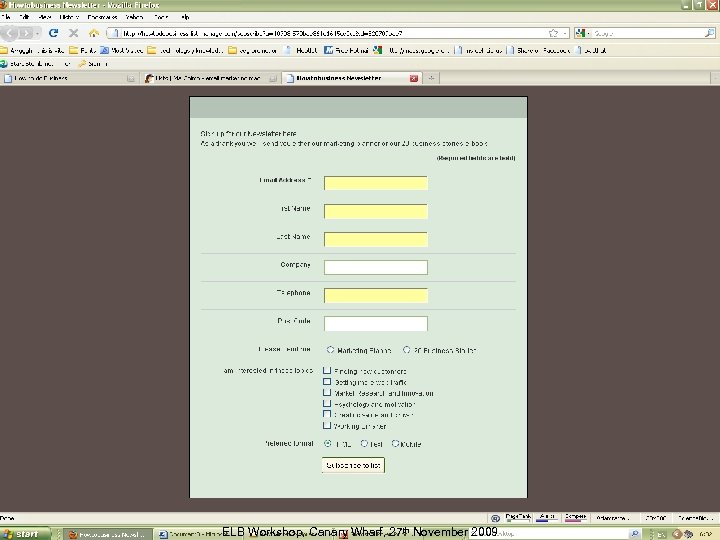Select the 20 Business Stories radio button
Viewport: 720px width, 540px height.
click(406, 350)
